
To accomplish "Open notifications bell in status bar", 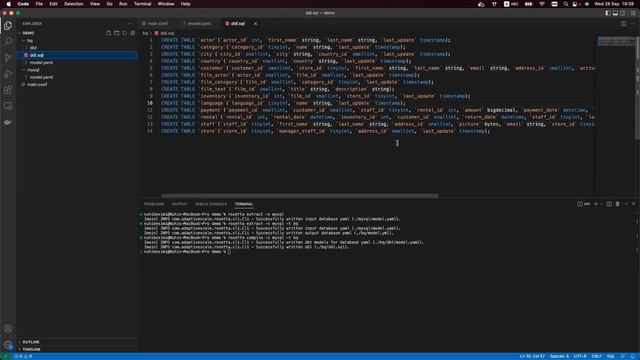I will tap(633, 356).
